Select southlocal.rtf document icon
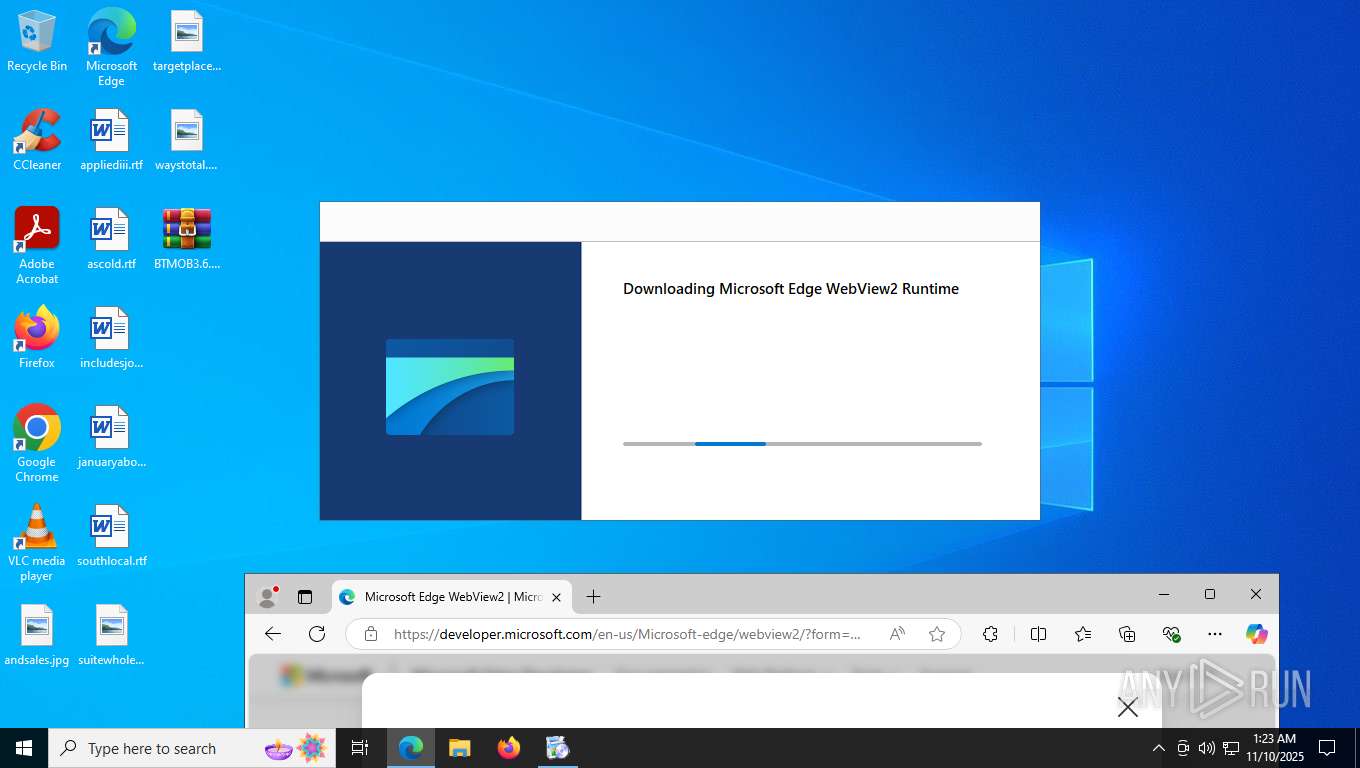The image size is (1360, 768). pos(111,536)
